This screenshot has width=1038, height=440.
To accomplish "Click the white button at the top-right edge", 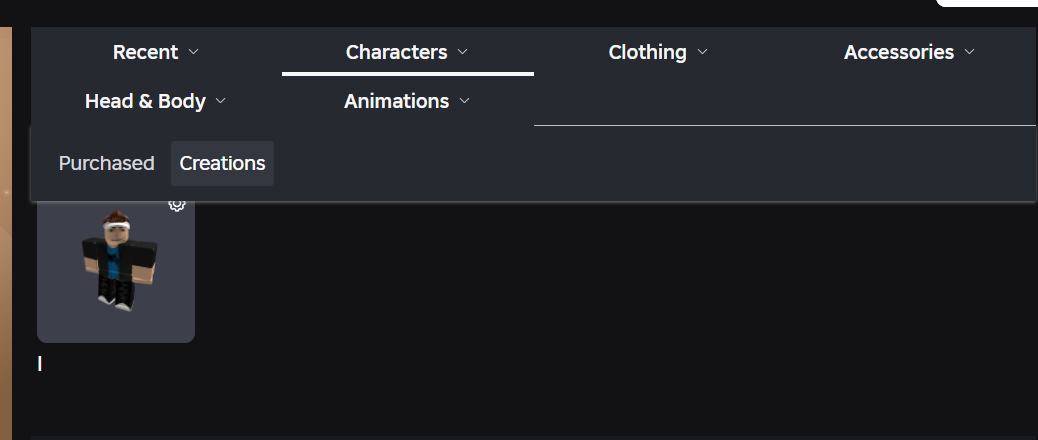I will [986, 3].
